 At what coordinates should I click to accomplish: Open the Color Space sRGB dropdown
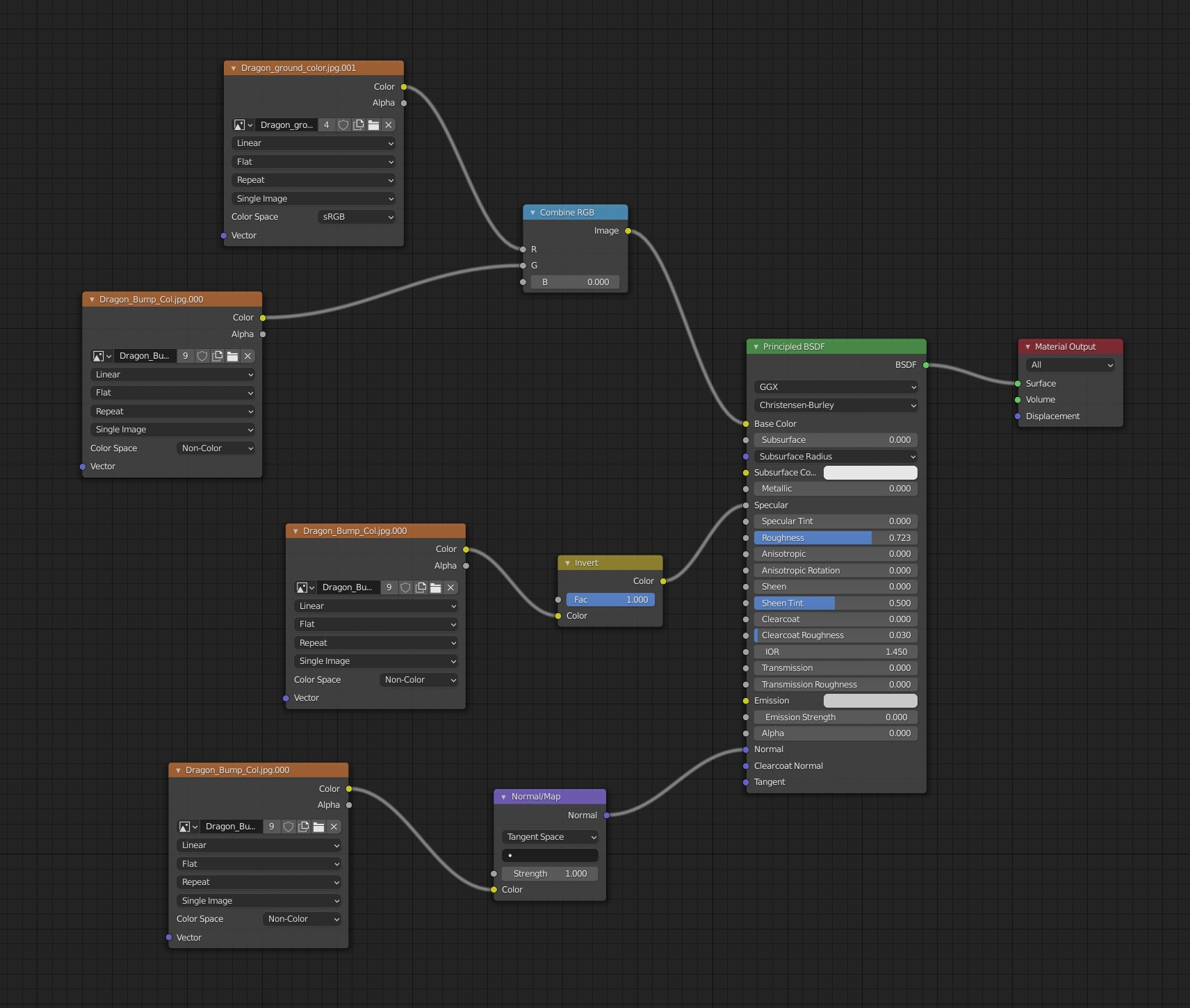point(357,216)
